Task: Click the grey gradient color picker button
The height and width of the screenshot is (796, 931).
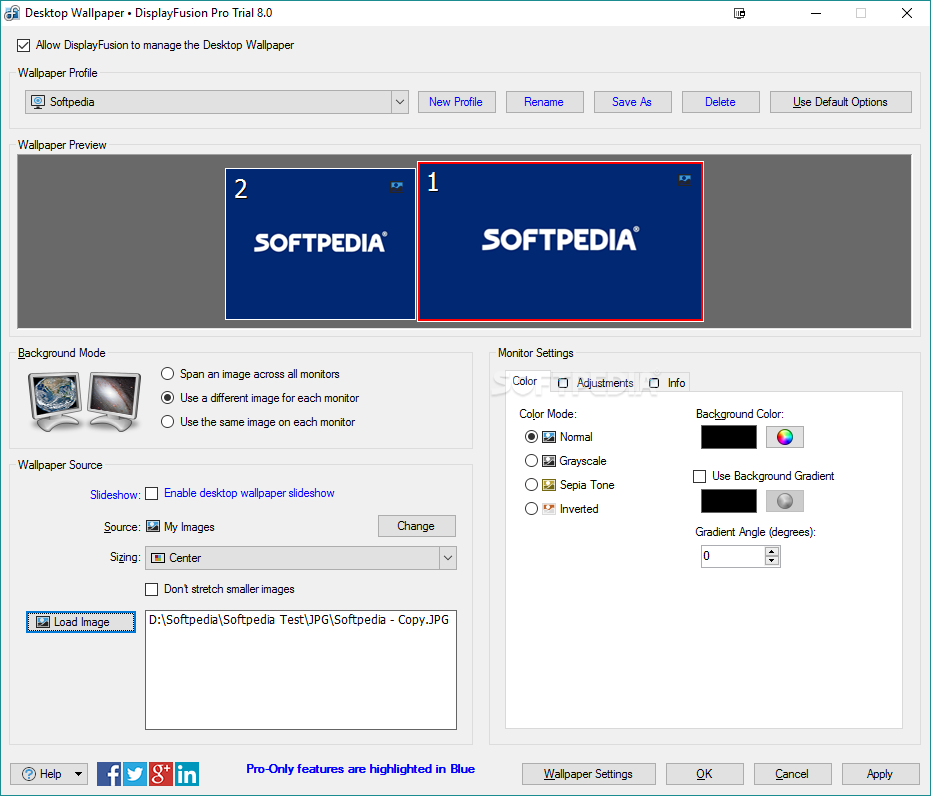Action: (784, 501)
